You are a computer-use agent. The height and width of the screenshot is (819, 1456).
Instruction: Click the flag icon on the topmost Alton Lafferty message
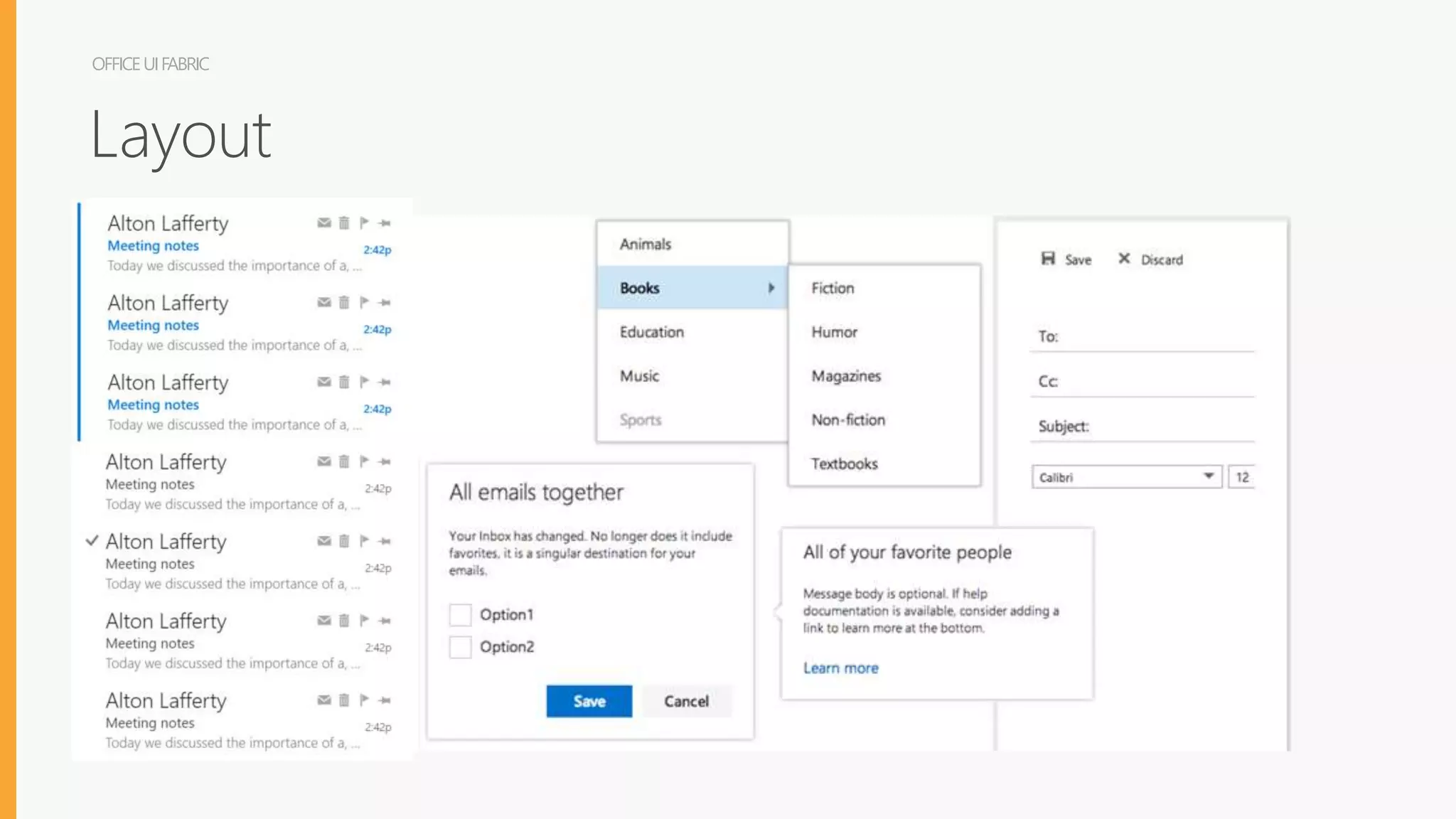(x=364, y=223)
